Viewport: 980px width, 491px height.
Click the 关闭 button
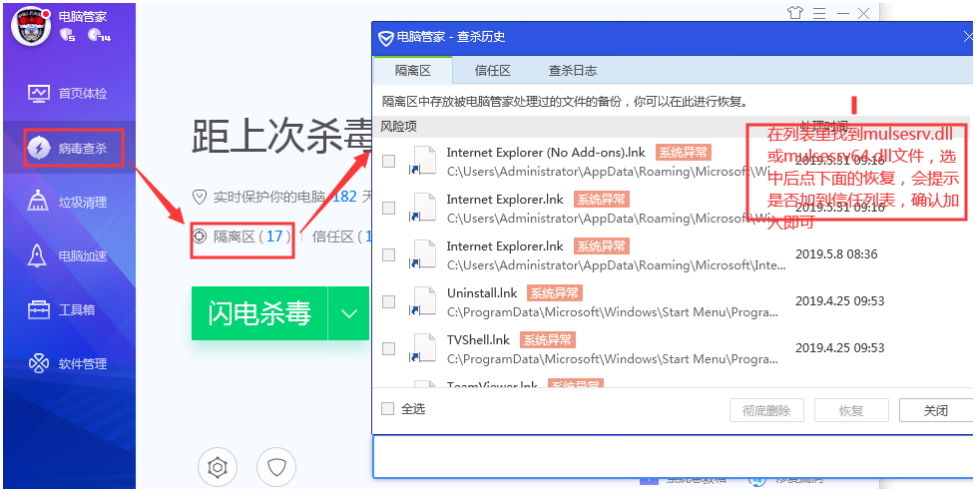[x=936, y=410]
